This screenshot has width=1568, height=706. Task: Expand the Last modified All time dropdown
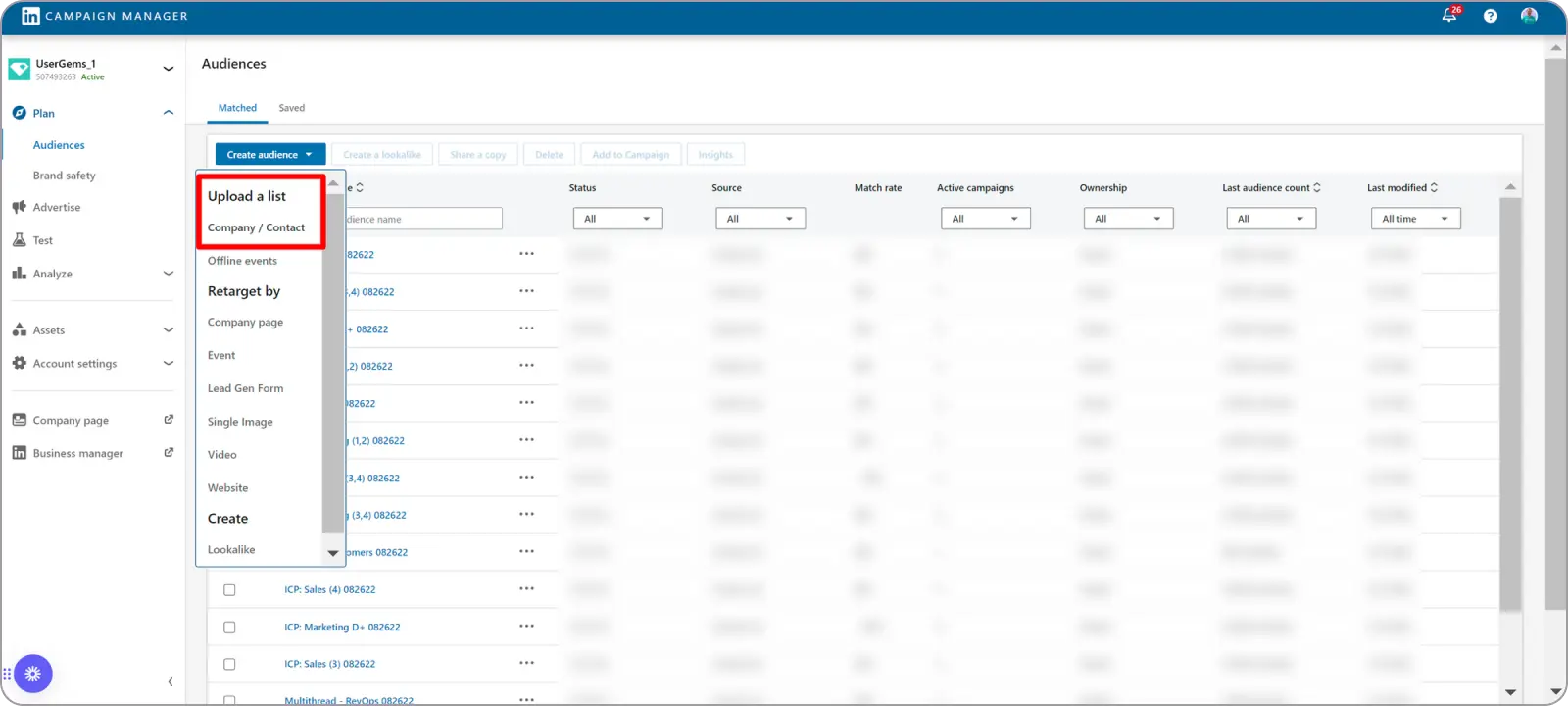(x=1415, y=219)
